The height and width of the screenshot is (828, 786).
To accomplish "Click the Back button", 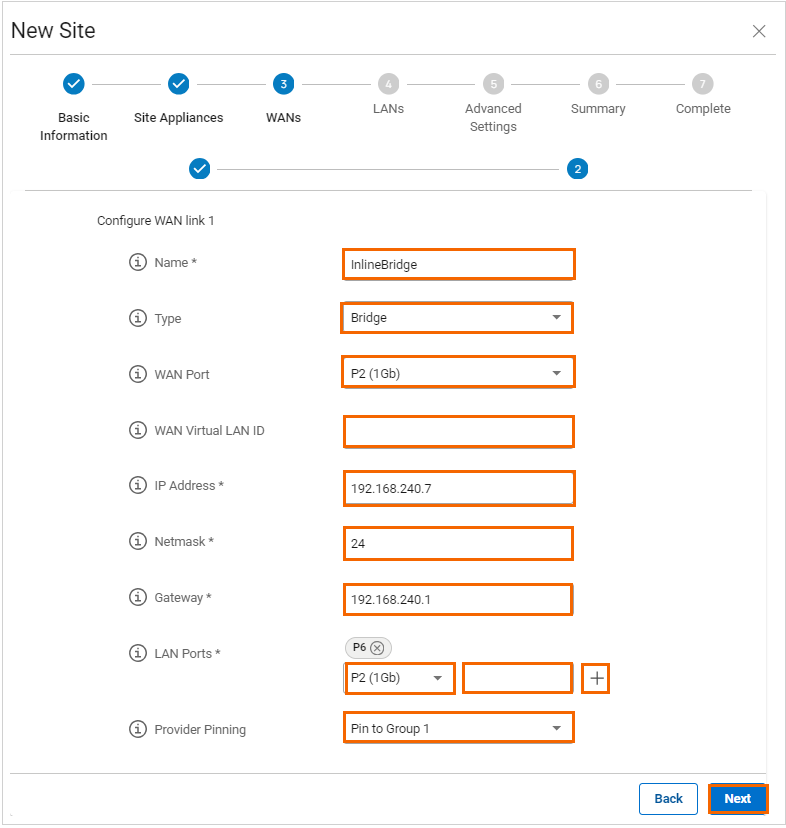I will (x=668, y=798).
